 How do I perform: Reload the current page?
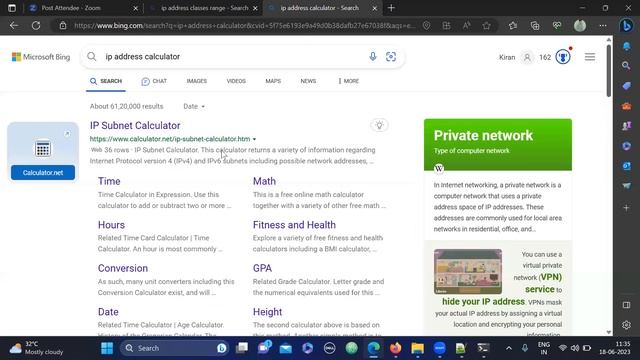coord(36,25)
